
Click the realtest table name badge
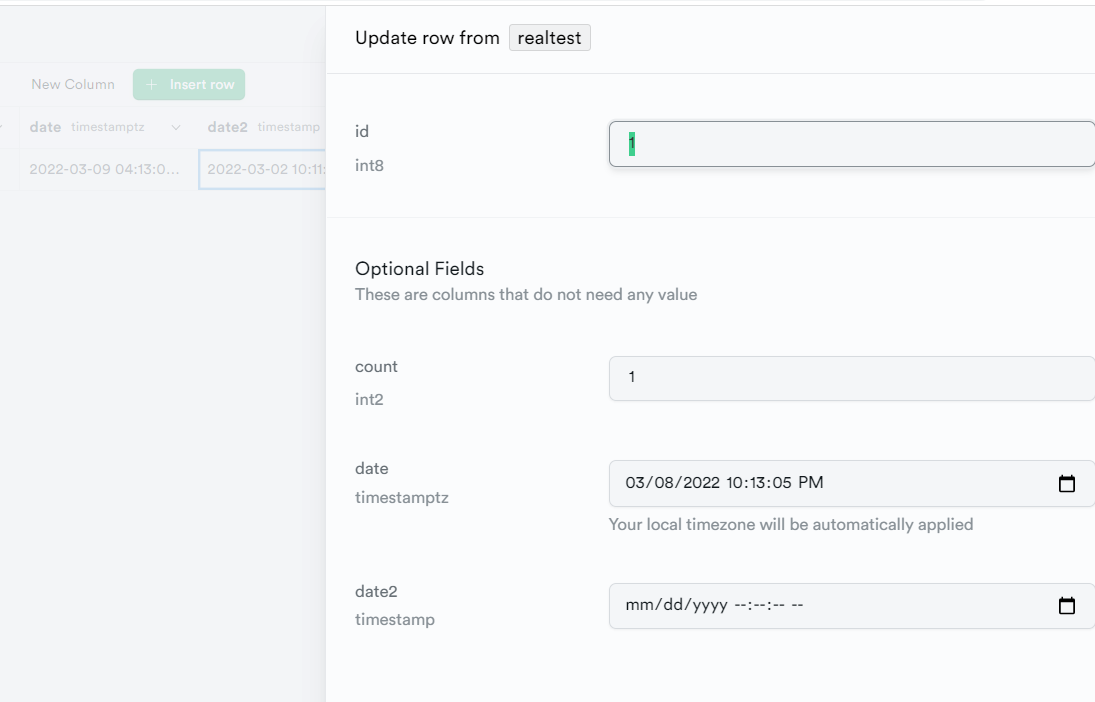click(x=550, y=38)
